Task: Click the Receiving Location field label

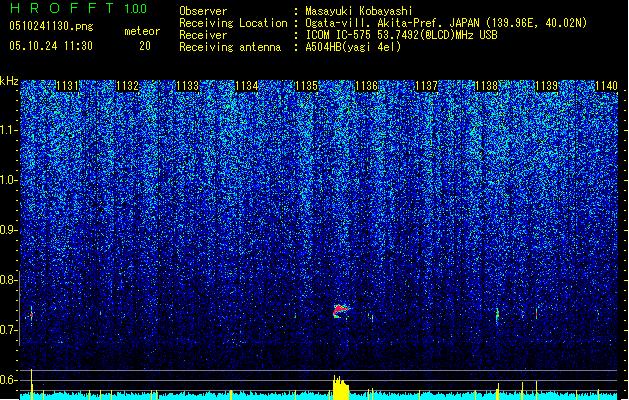Action: 233,23
